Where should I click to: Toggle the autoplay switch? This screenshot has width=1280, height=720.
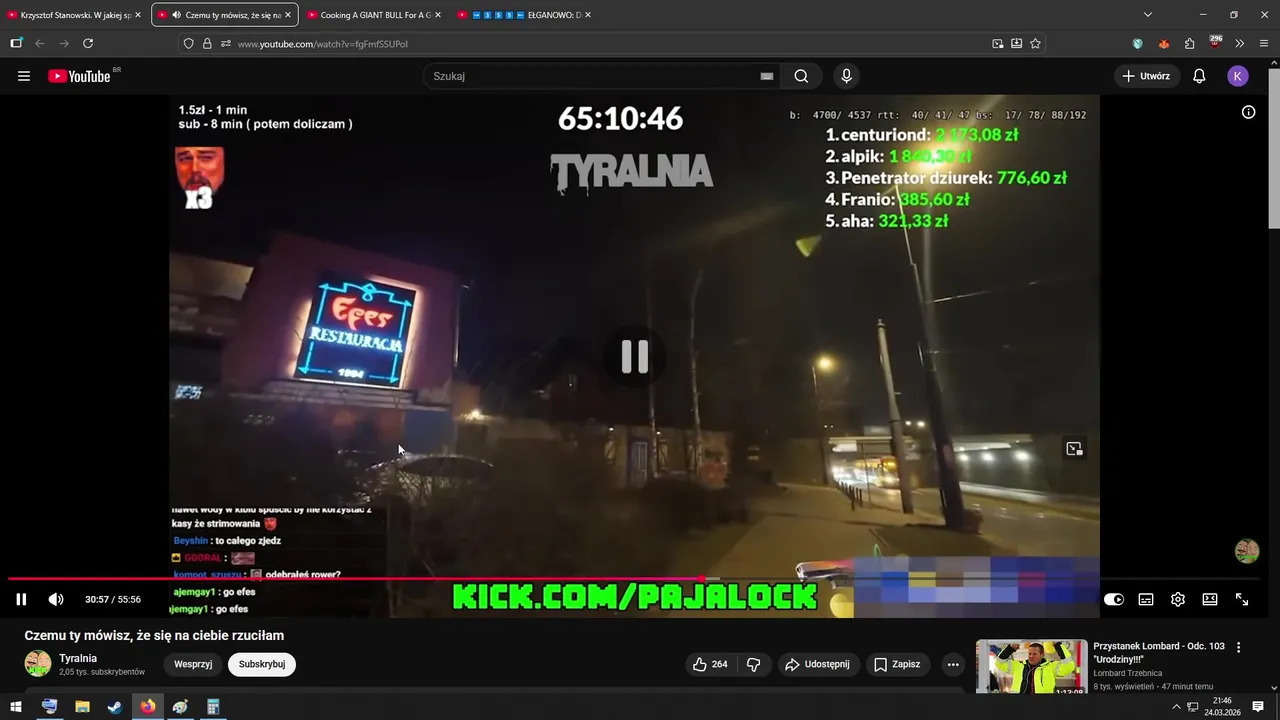click(x=1114, y=599)
